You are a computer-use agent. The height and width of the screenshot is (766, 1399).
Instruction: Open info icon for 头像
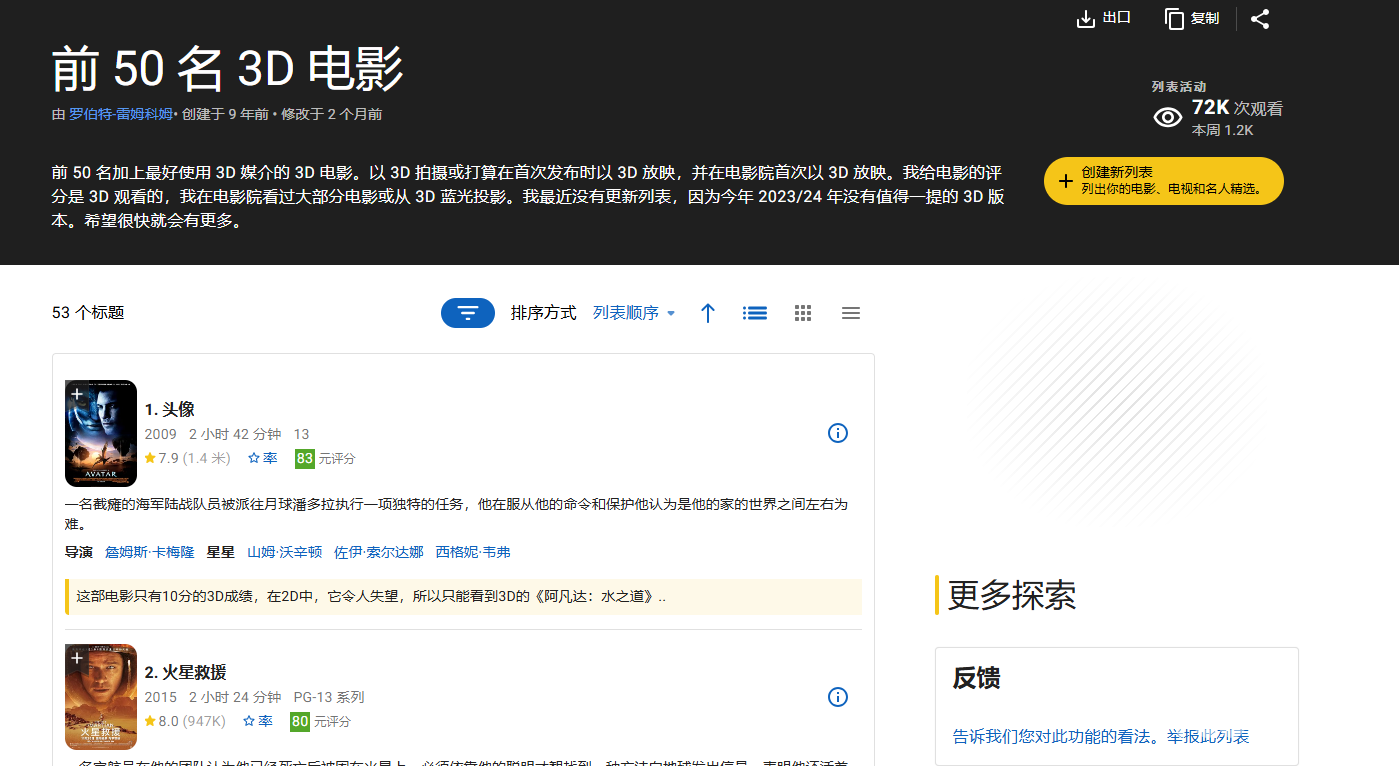click(838, 433)
